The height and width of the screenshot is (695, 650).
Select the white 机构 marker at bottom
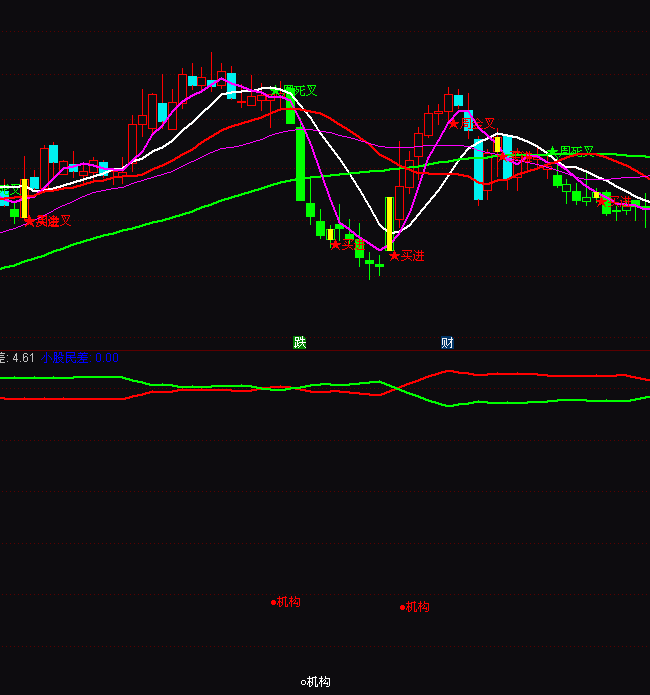pyautogui.click(x=316, y=682)
